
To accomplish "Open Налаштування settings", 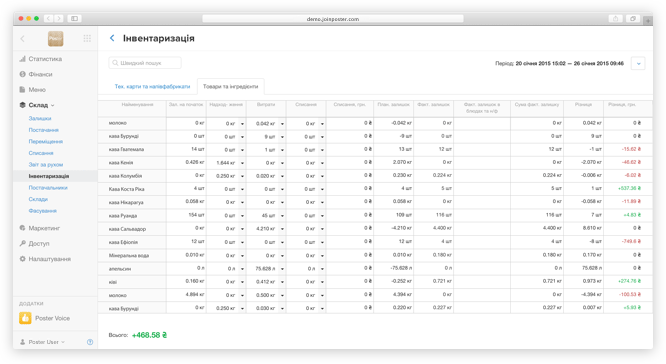I will point(45,259).
